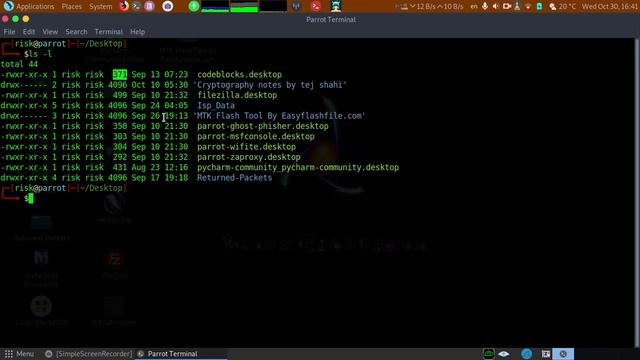The height and width of the screenshot is (360, 640).
Task: Click the '$ls -l' command text
Action: click(x=38, y=54)
